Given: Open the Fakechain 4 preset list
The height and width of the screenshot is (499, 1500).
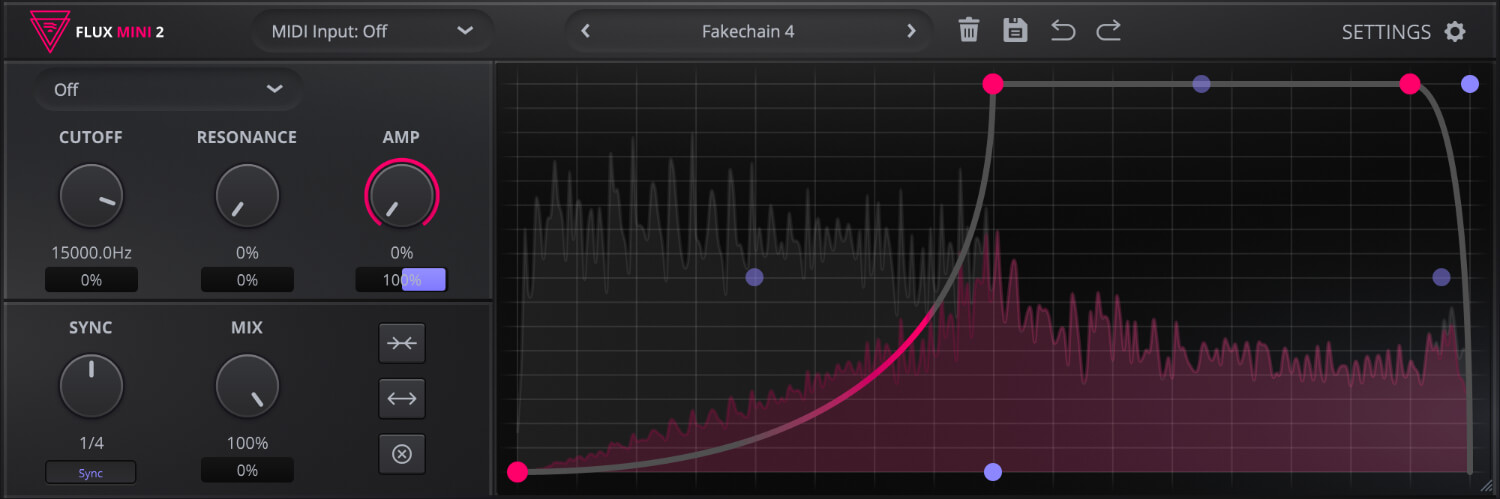Looking at the screenshot, I should point(747,31).
